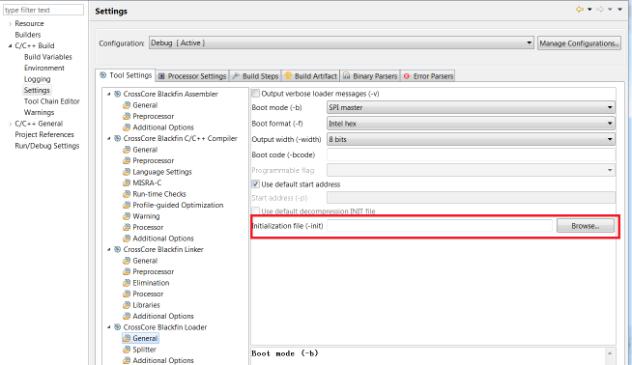Open Run/Debug Settings in the sidebar

[x=47, y=145]
